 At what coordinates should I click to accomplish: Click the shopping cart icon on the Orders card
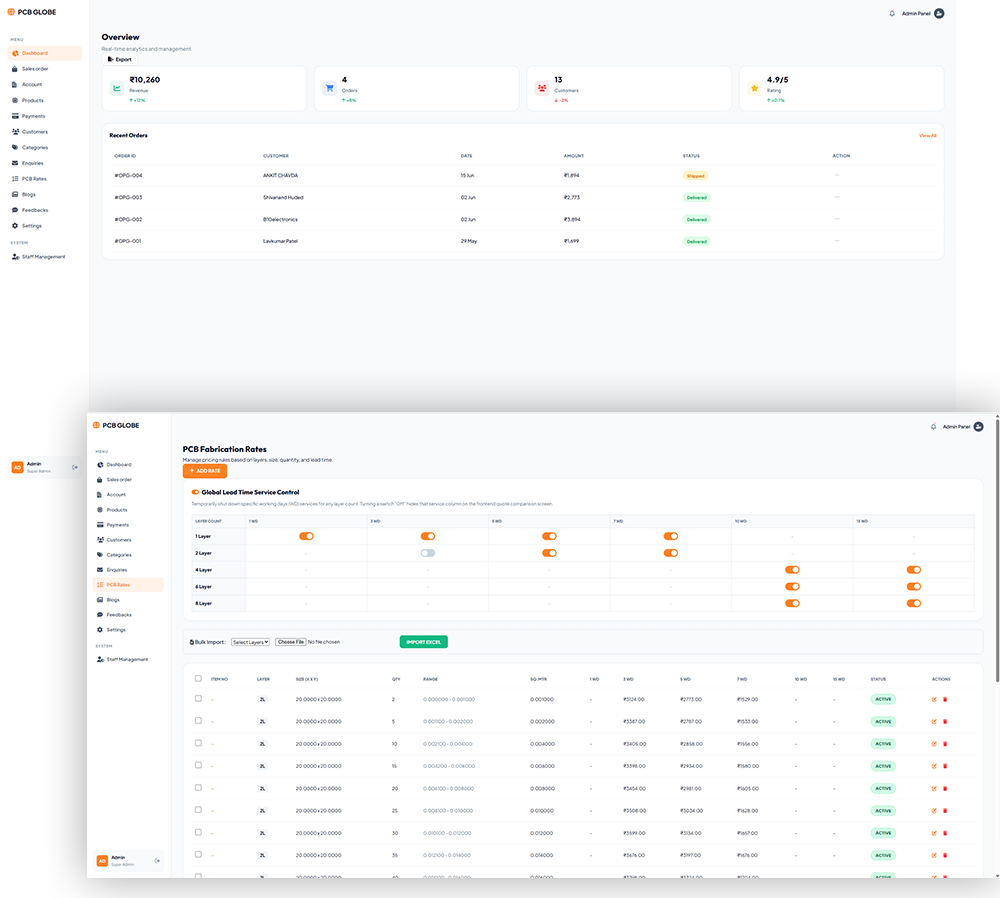[329, 88]
